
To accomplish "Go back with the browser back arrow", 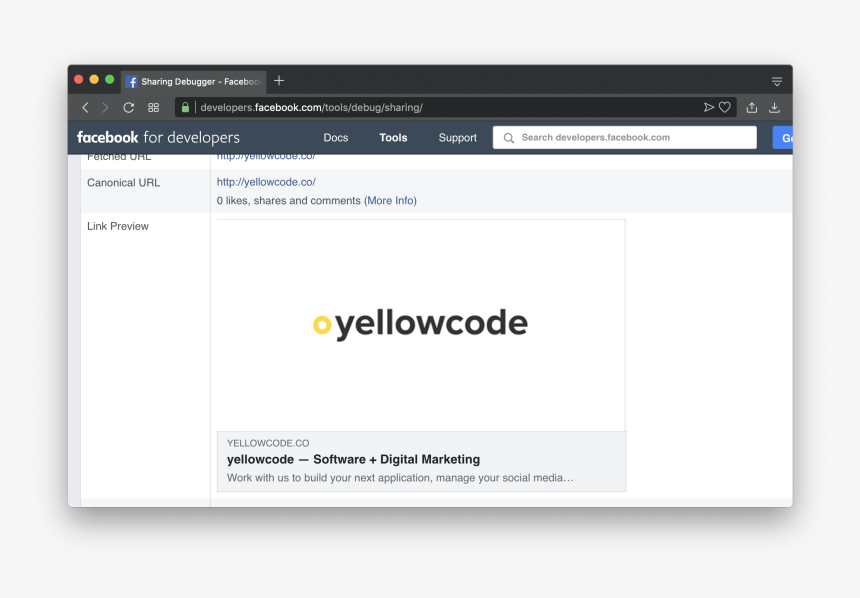I will coord(85,108).
